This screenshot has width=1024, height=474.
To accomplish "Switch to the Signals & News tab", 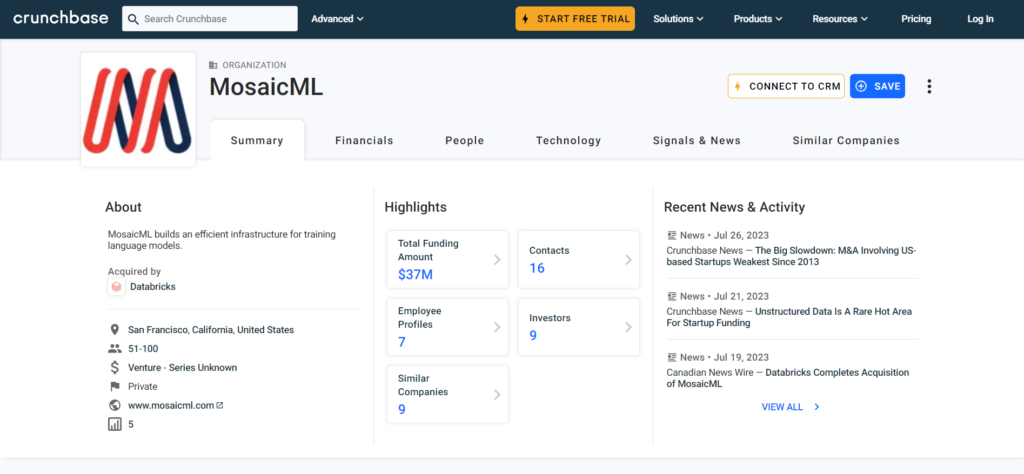I will (697, 140).
